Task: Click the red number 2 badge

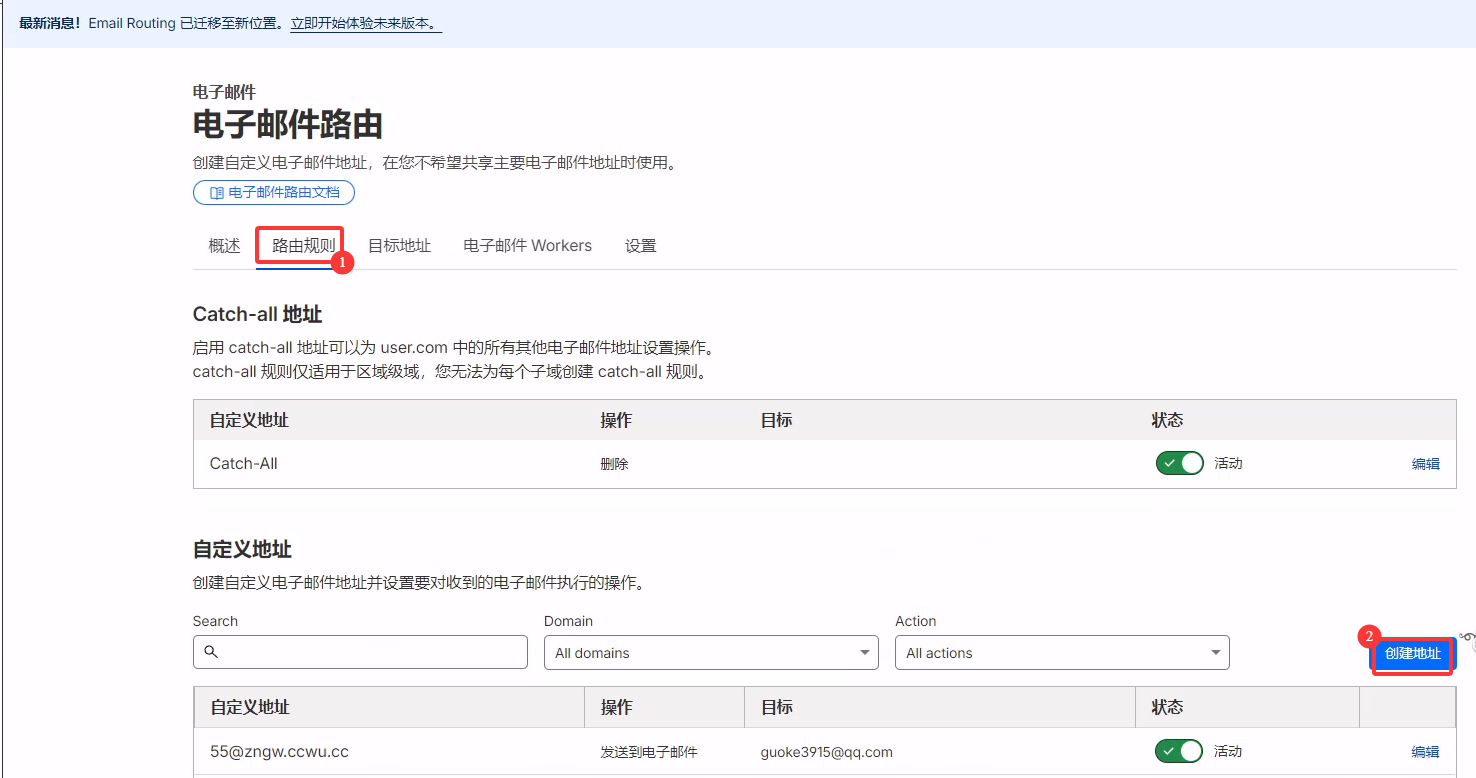Action: tap(1369, 636)
